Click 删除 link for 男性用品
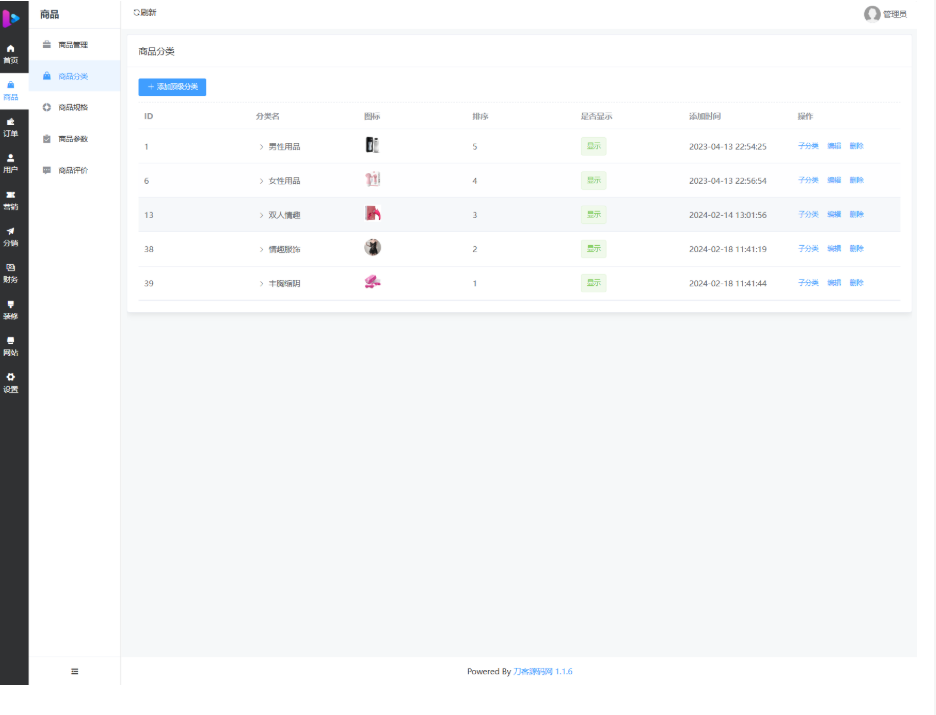 pyautogui.click(x=857, y=146)
